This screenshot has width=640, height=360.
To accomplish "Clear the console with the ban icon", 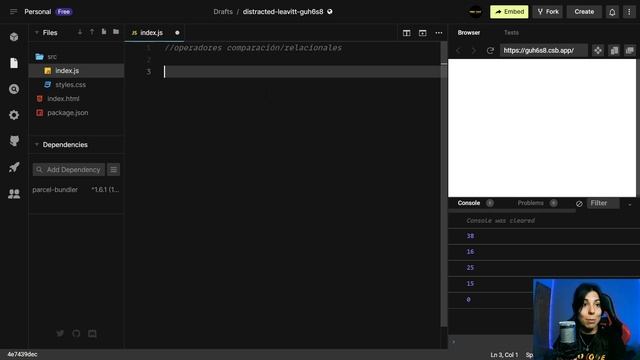I will [579, 203].
